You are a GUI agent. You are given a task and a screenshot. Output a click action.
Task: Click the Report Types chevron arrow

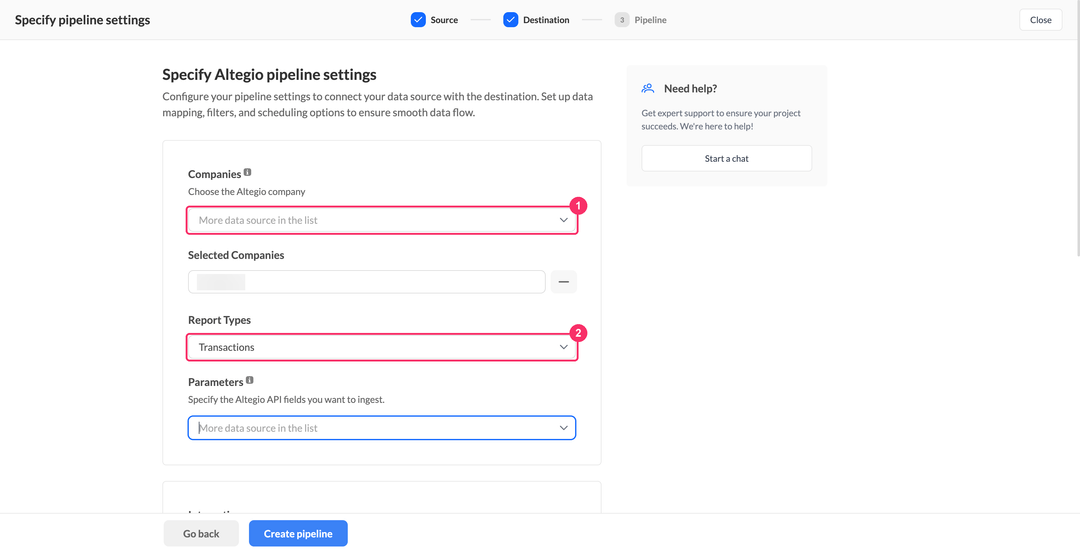[563, 347]
